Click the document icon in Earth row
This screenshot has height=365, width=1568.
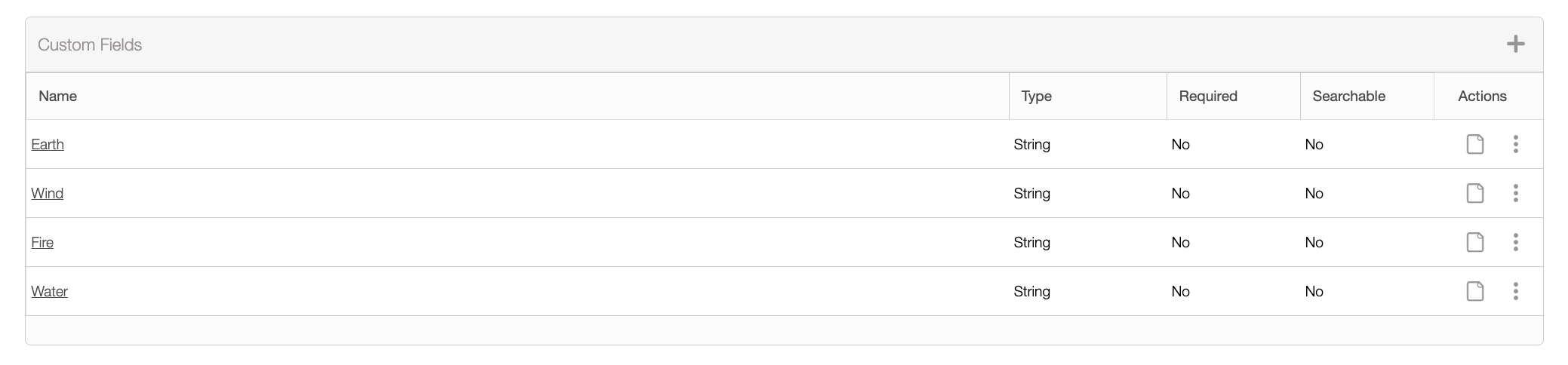coord(1474,144)
